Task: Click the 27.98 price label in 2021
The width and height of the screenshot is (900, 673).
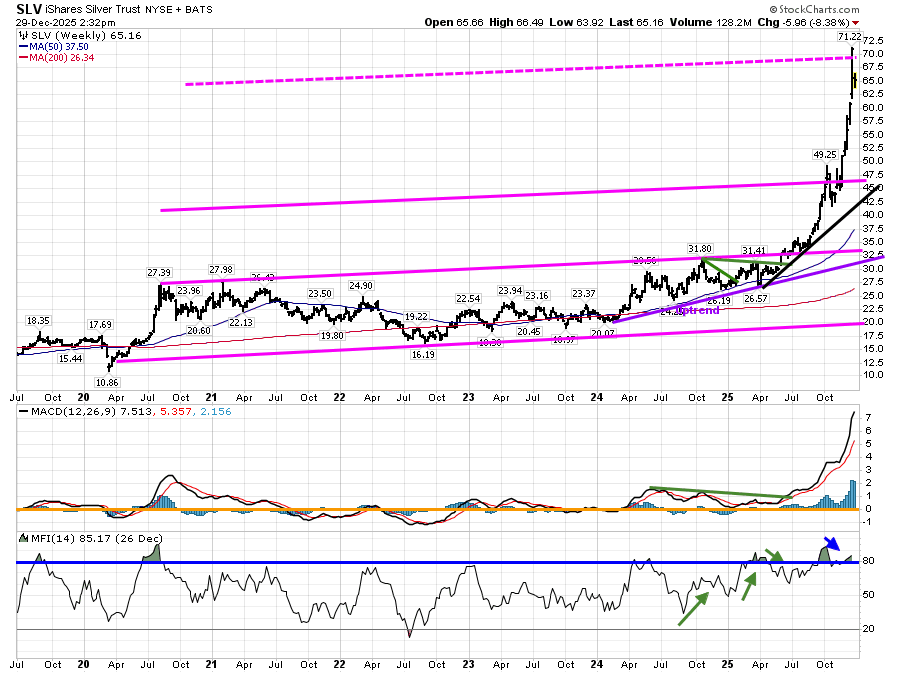Action: pyautogui.click(x=222, y=269)
